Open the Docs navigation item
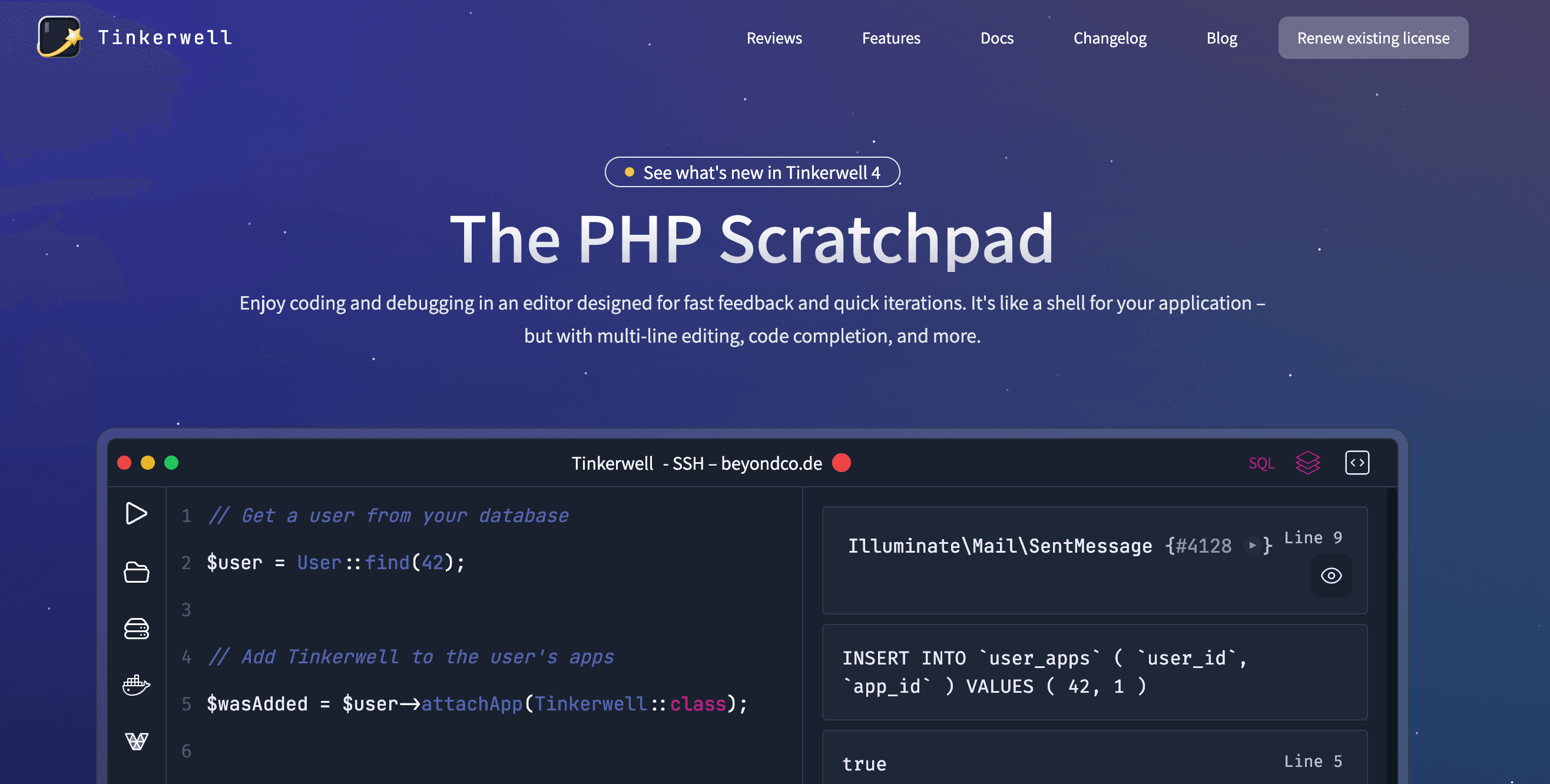Image resolution: width=1550 pixels, height=784 pixels. point(997,38)
